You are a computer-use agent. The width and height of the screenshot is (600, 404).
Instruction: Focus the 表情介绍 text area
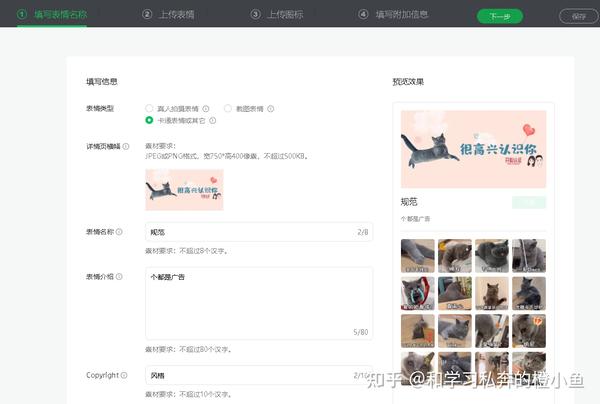(x=259, y=303)
